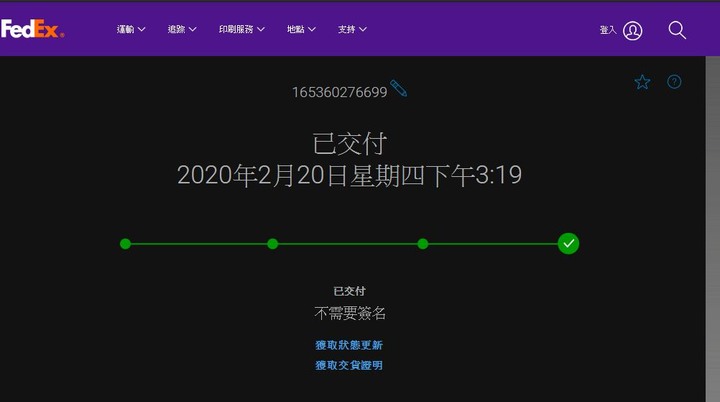Click the green delivered checkmark circle
720x402 pixels.
coord(568,243)
